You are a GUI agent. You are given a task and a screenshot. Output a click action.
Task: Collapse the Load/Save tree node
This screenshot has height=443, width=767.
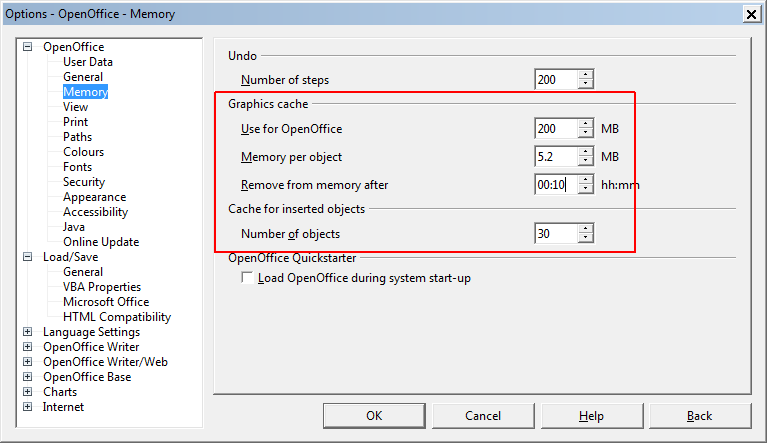28,257
